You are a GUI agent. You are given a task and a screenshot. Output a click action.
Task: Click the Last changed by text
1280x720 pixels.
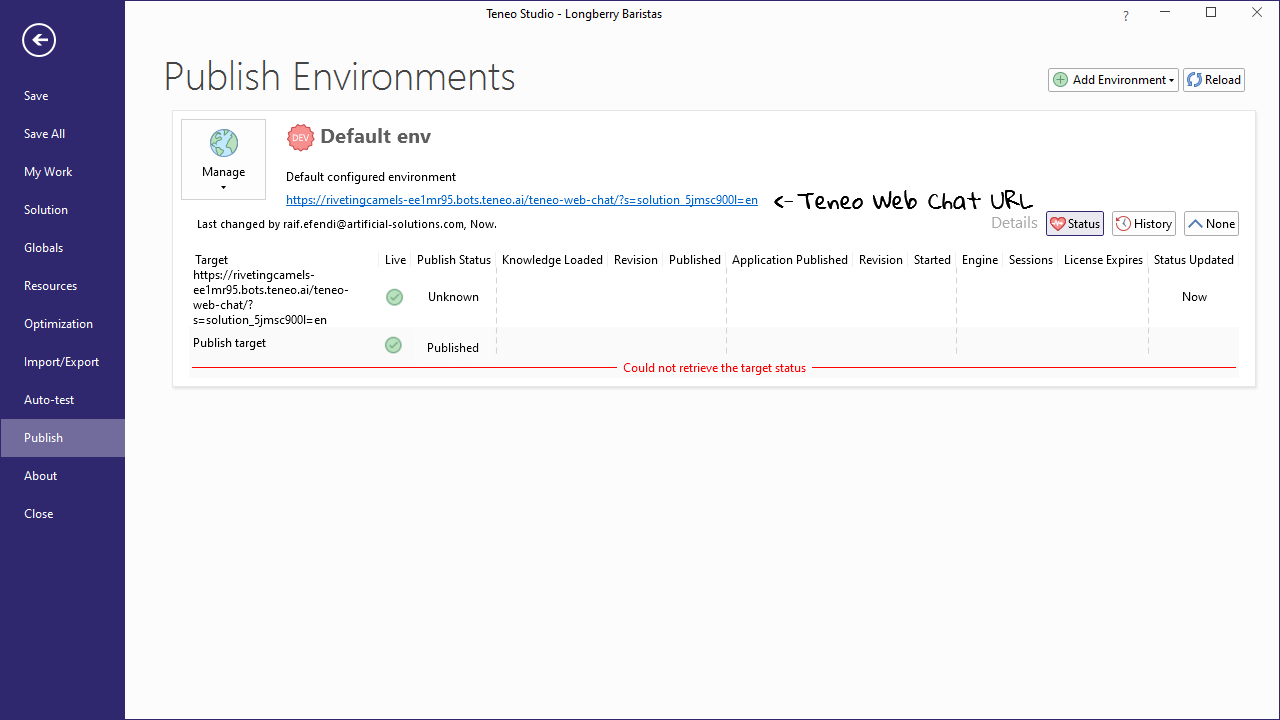(x=347, y=224)
